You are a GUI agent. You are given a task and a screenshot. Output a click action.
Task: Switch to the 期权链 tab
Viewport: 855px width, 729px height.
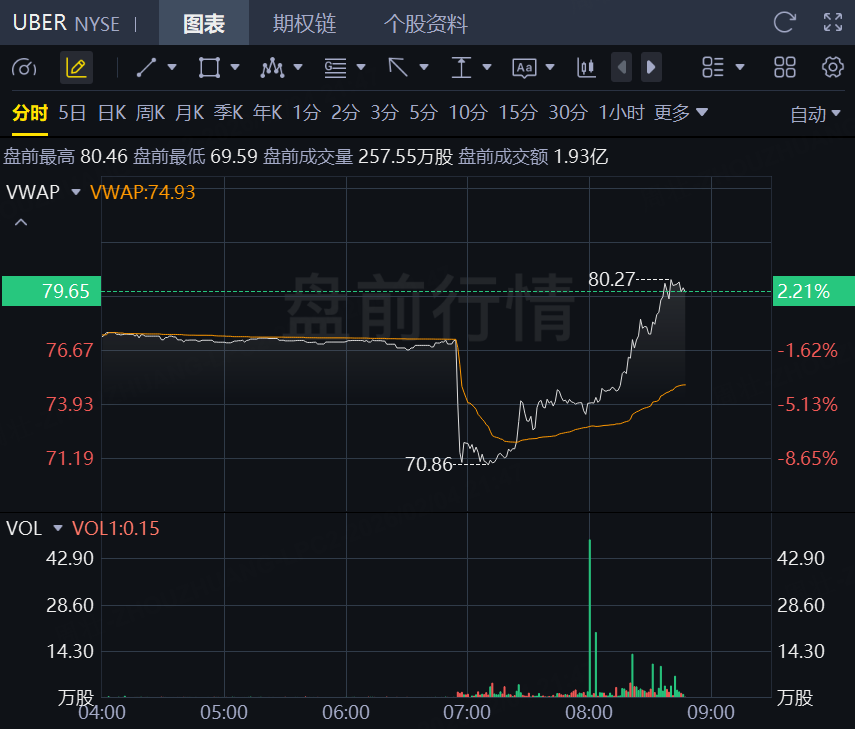pos(304,23)
